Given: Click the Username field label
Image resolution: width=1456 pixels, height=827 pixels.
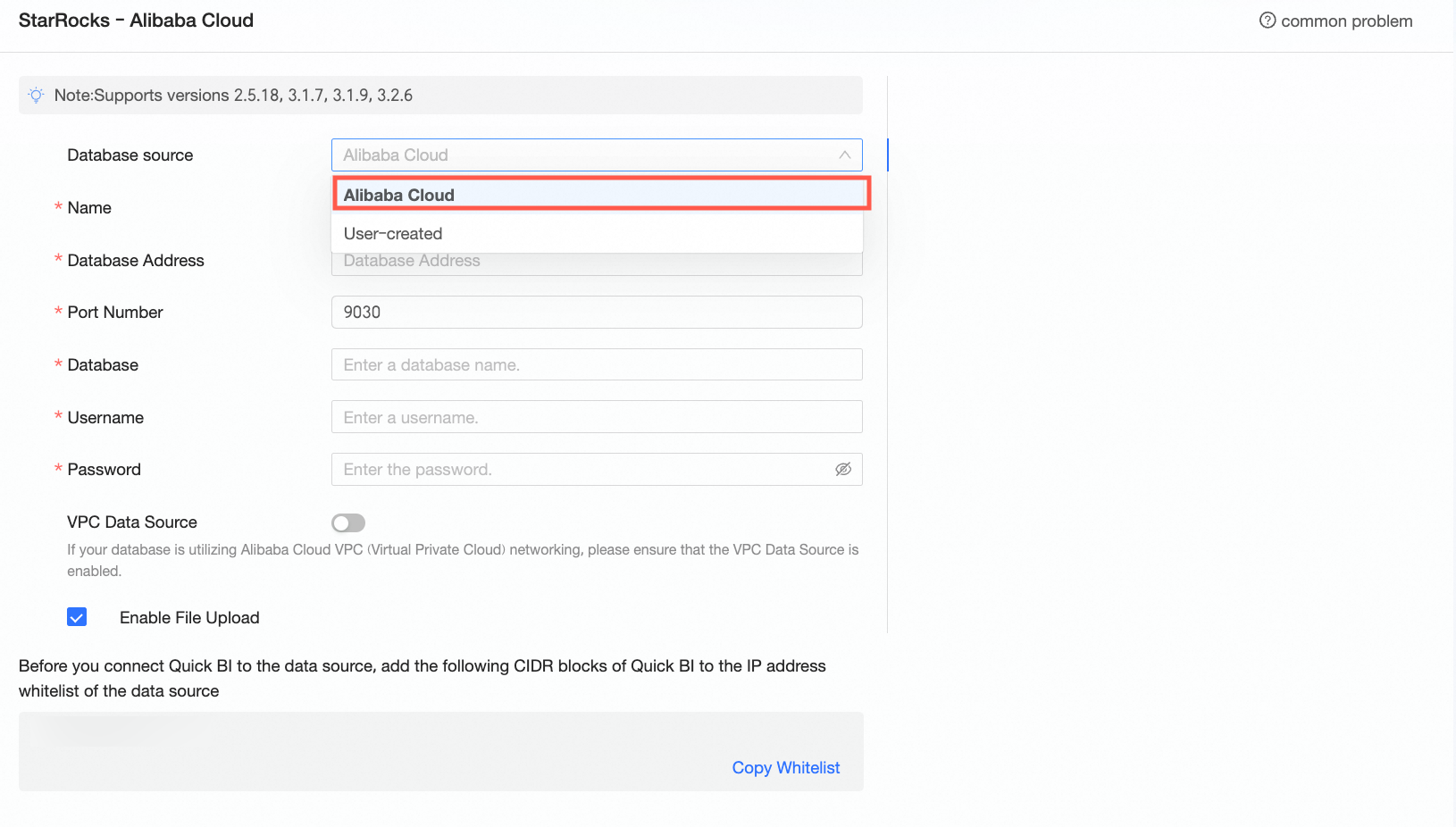Looking at the screenshot, I should click(105, 418).
